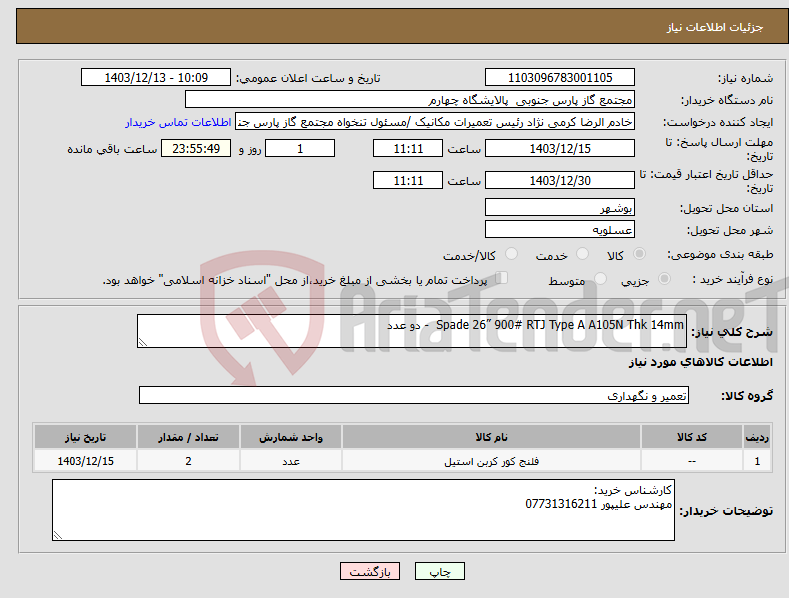Select the خدمت radio button
Viewport: 789px width, 598px height.
(582, 254)
